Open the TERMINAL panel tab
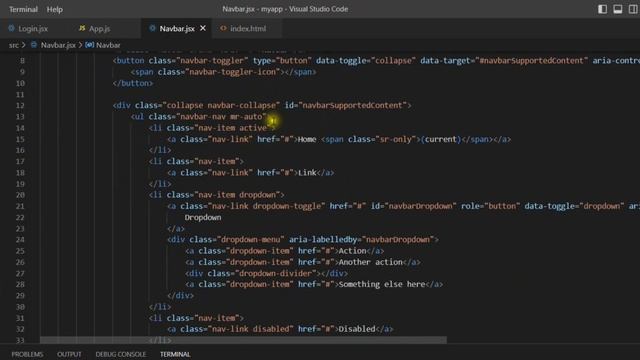 click(x=175, y=354)
